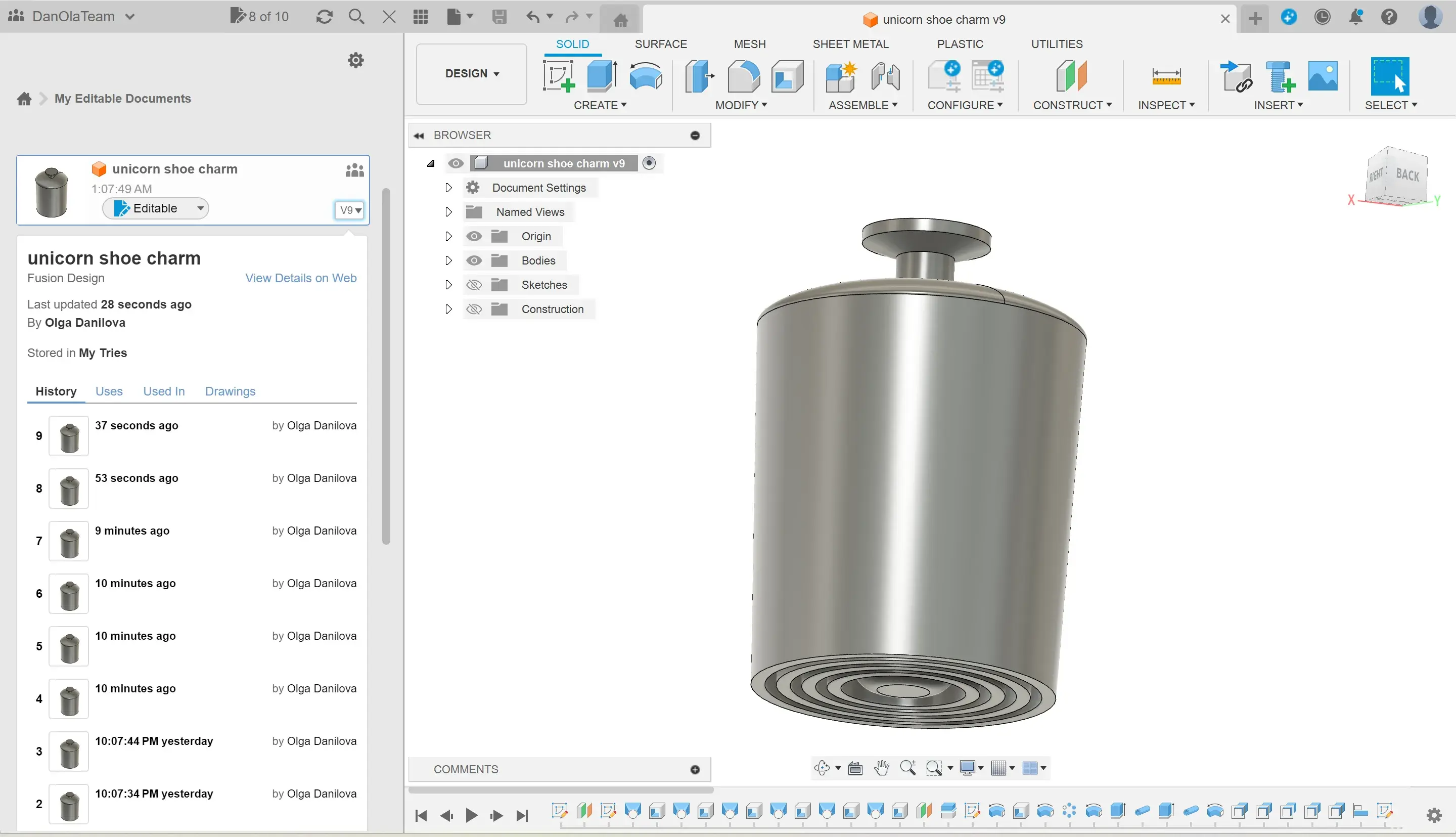Switch to the PLASTIC tab
The image size is (1456, 837).
tap(960, 45)
